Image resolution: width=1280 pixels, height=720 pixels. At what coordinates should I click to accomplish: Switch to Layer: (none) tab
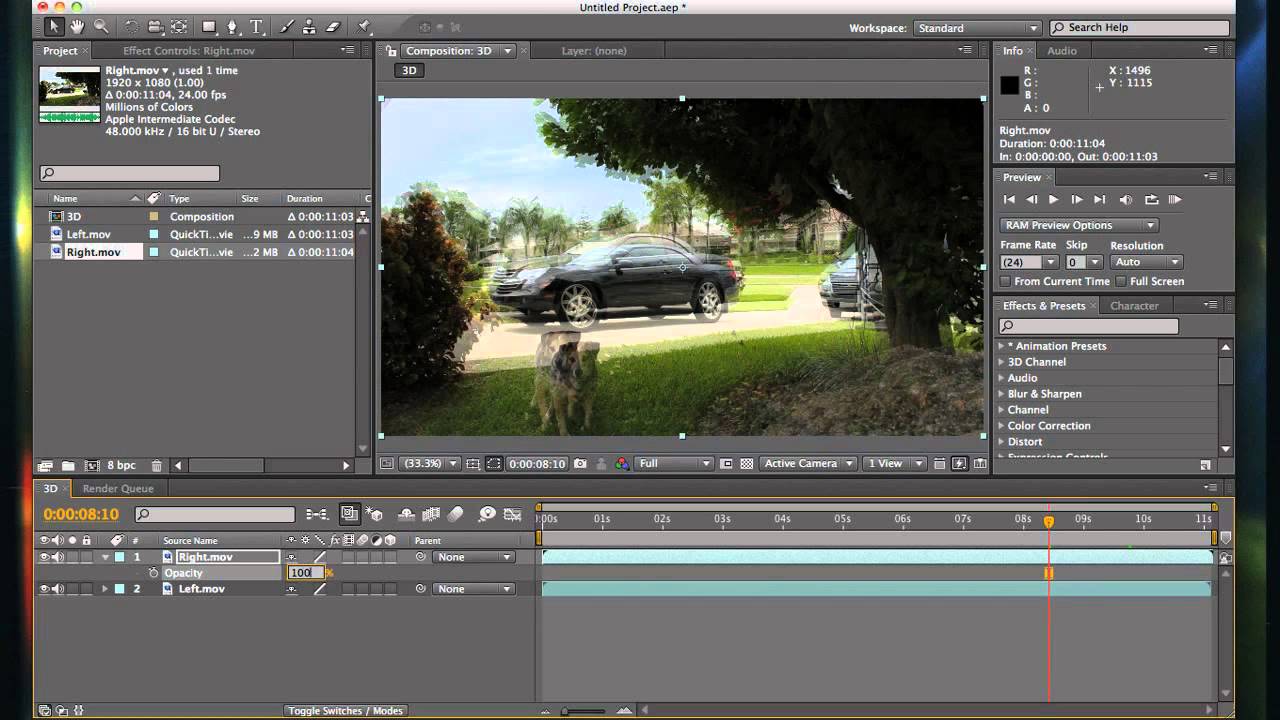[594, 51]
